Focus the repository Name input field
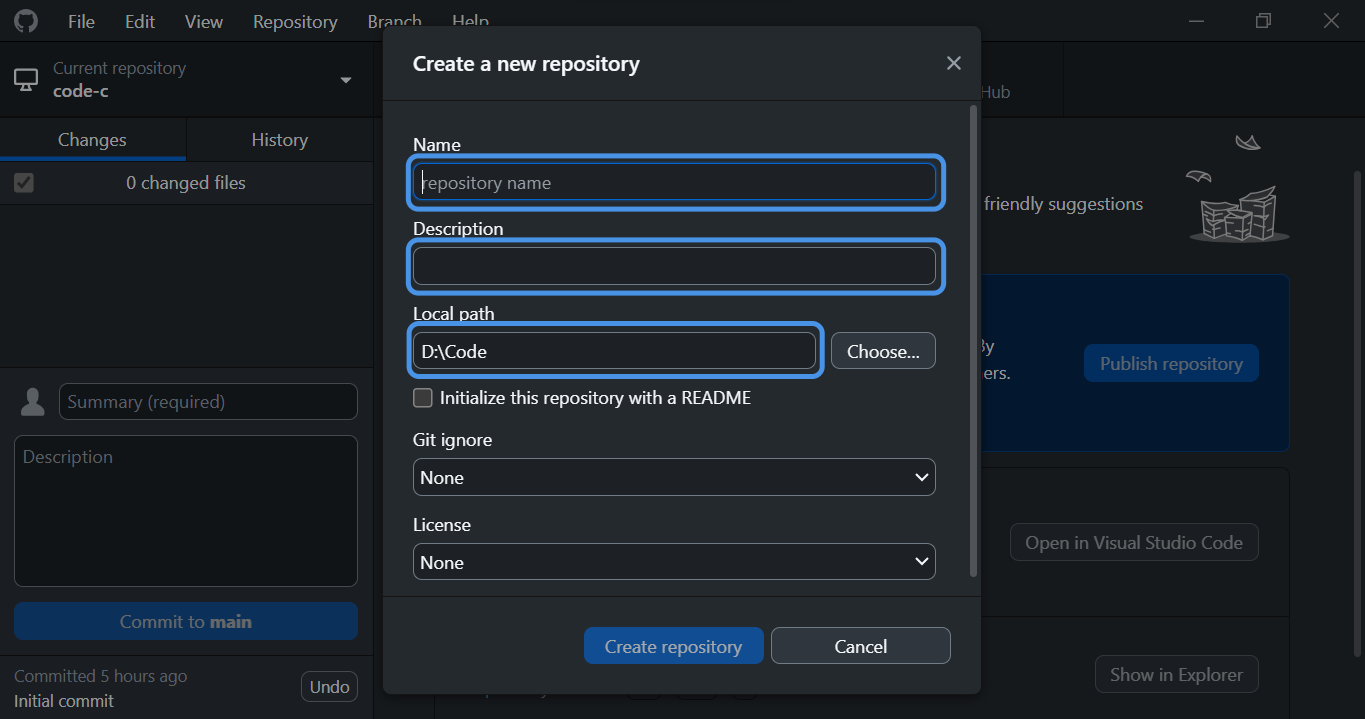 (x=675, y=183)
